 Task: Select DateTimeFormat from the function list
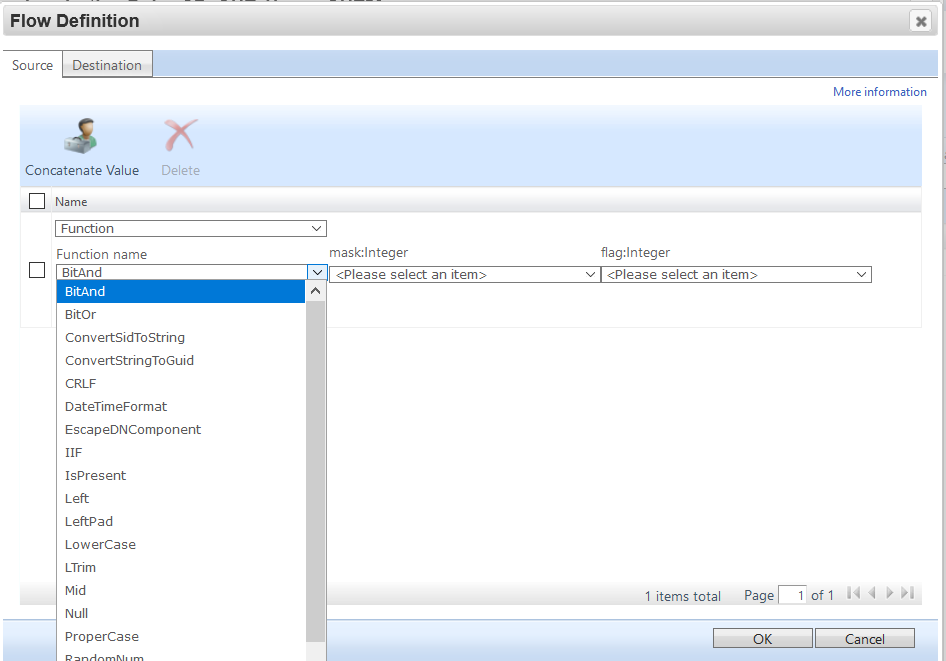116,406
